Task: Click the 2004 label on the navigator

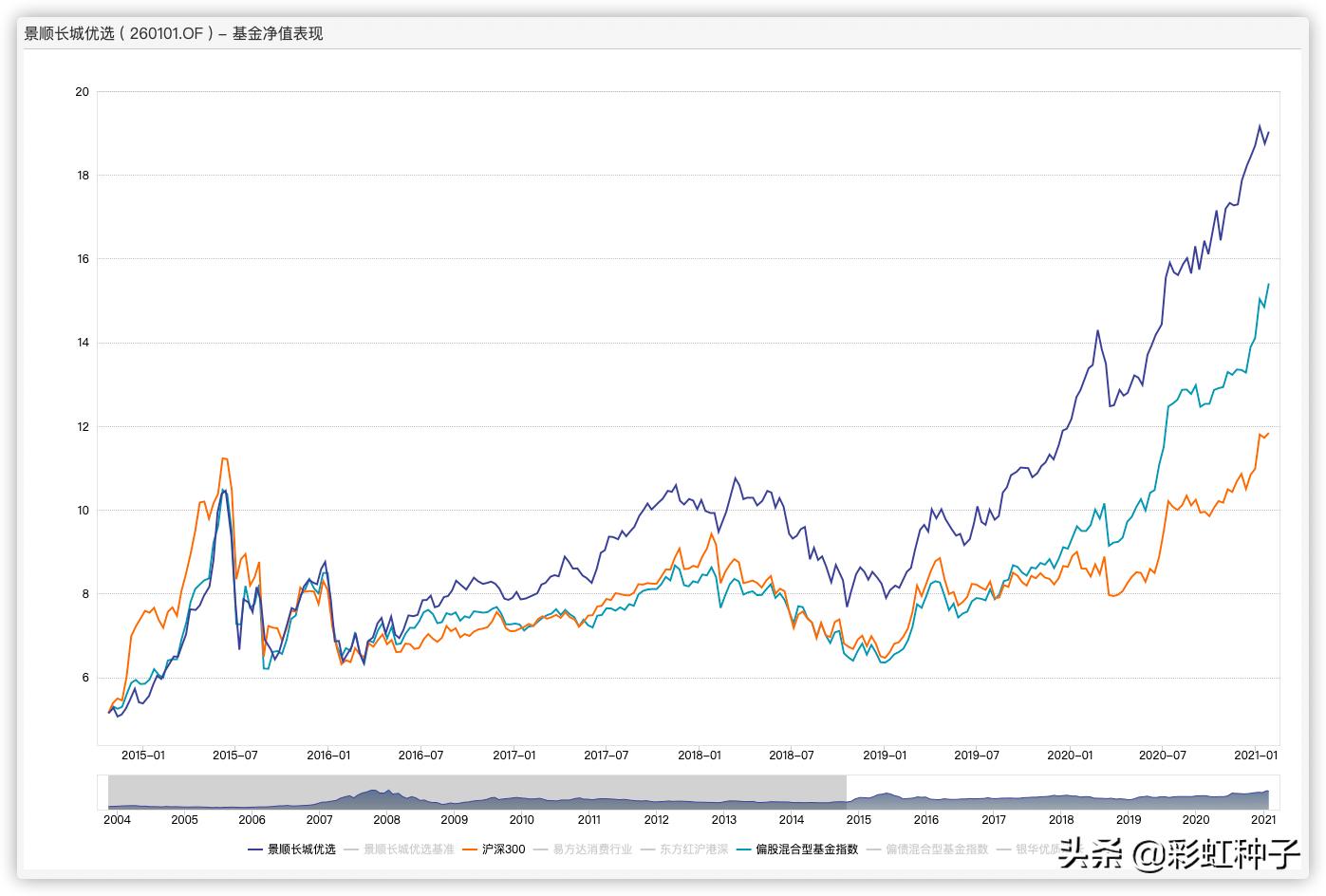Action: 117,820
